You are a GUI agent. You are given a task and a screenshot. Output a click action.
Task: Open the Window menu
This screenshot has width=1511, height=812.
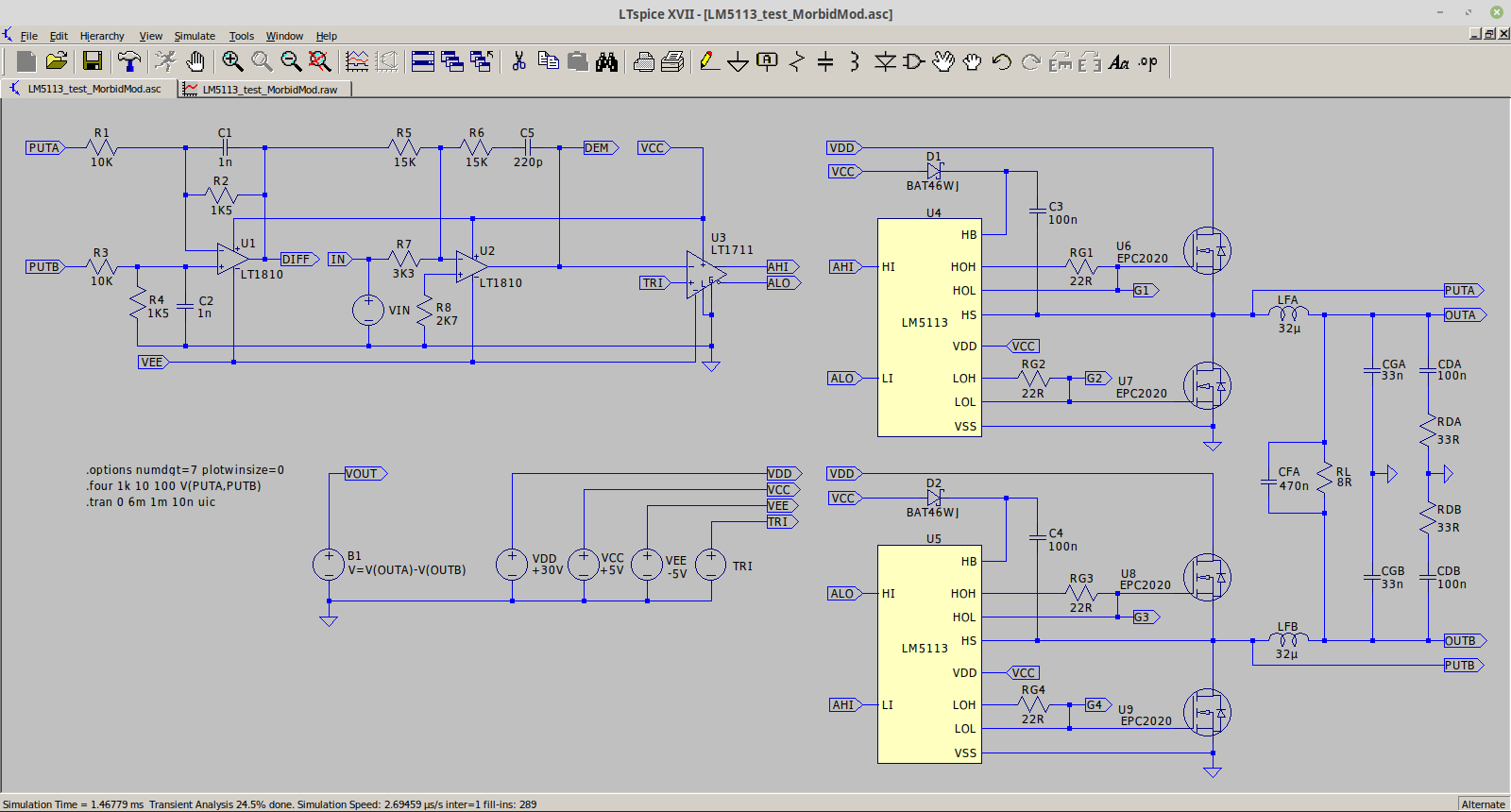coord(284,36)
